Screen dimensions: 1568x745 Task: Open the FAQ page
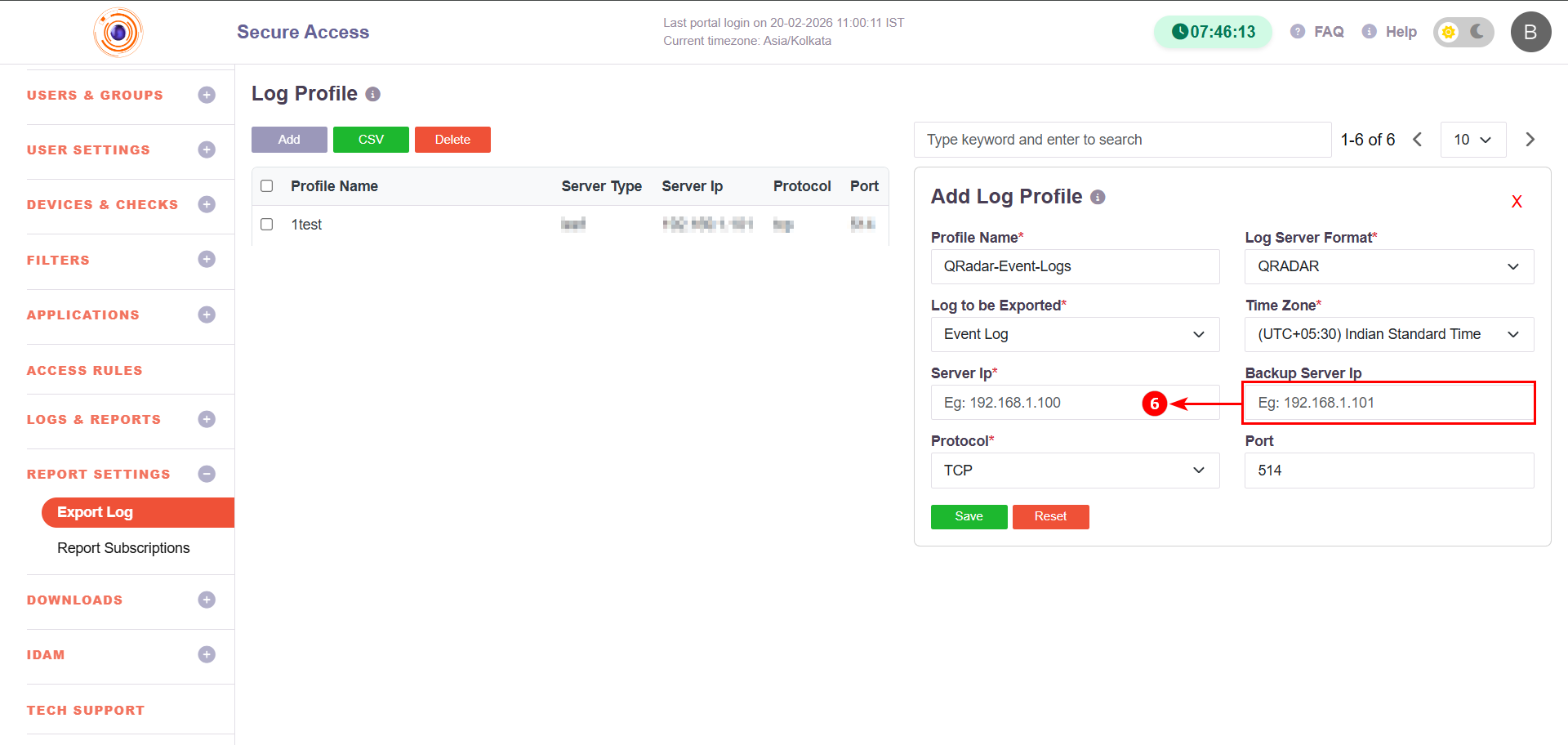pyautogui.click(x=1317, y=32)
